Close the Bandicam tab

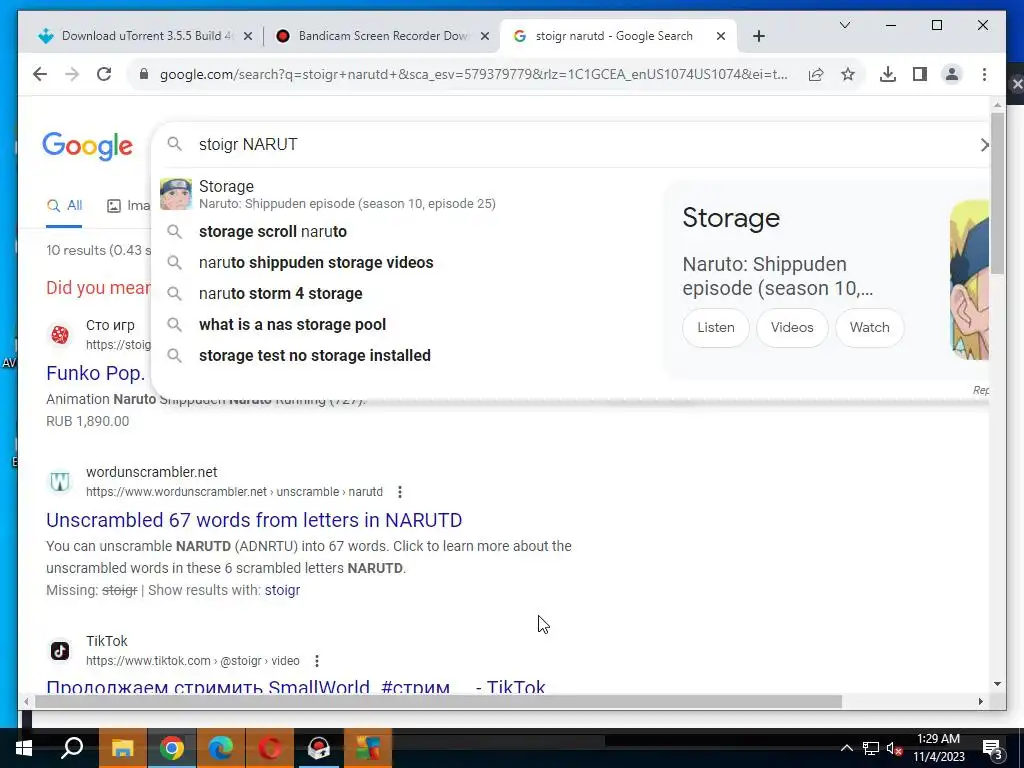pos(485,37)
